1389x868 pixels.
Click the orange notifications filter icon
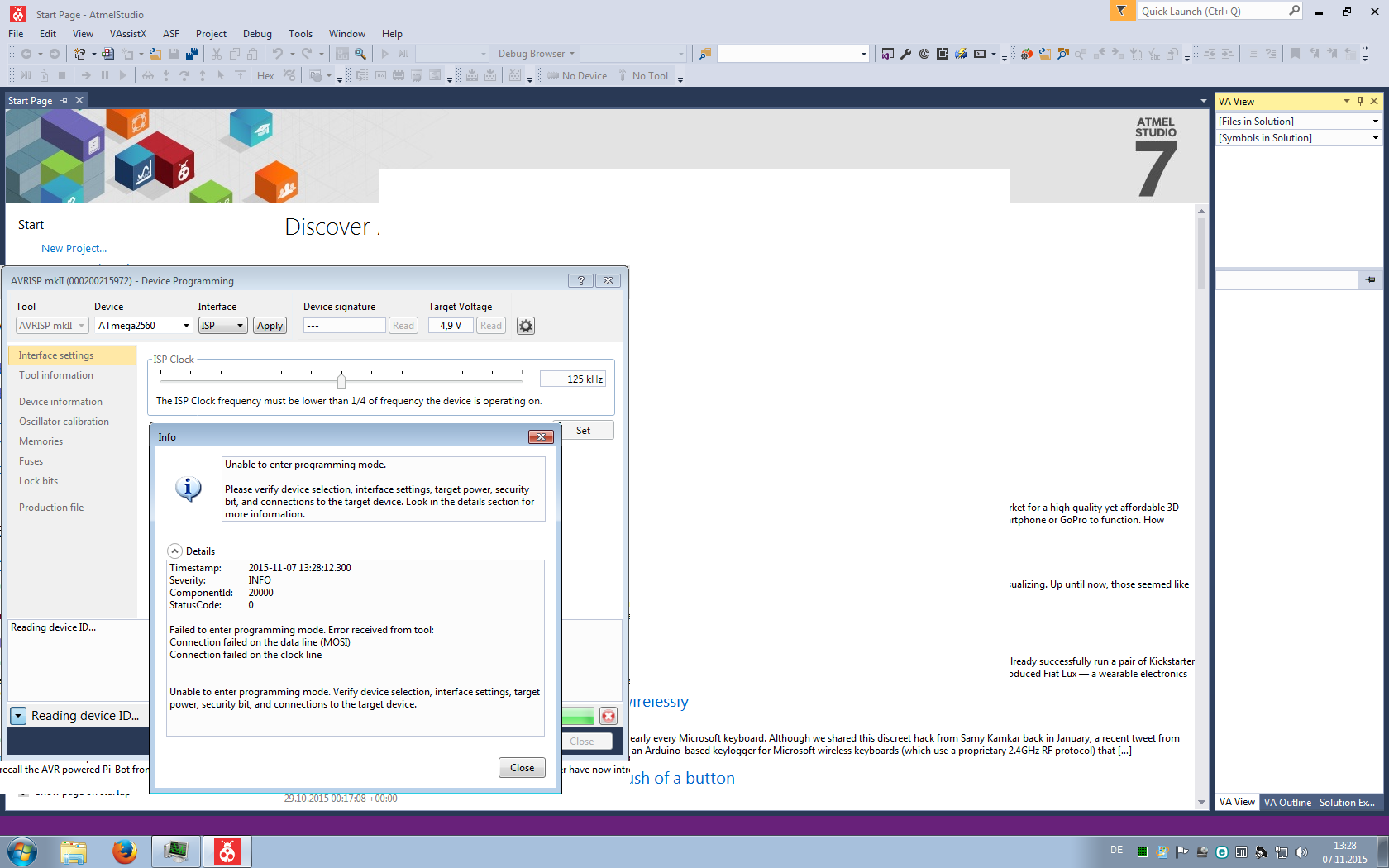pos(1121,11)
